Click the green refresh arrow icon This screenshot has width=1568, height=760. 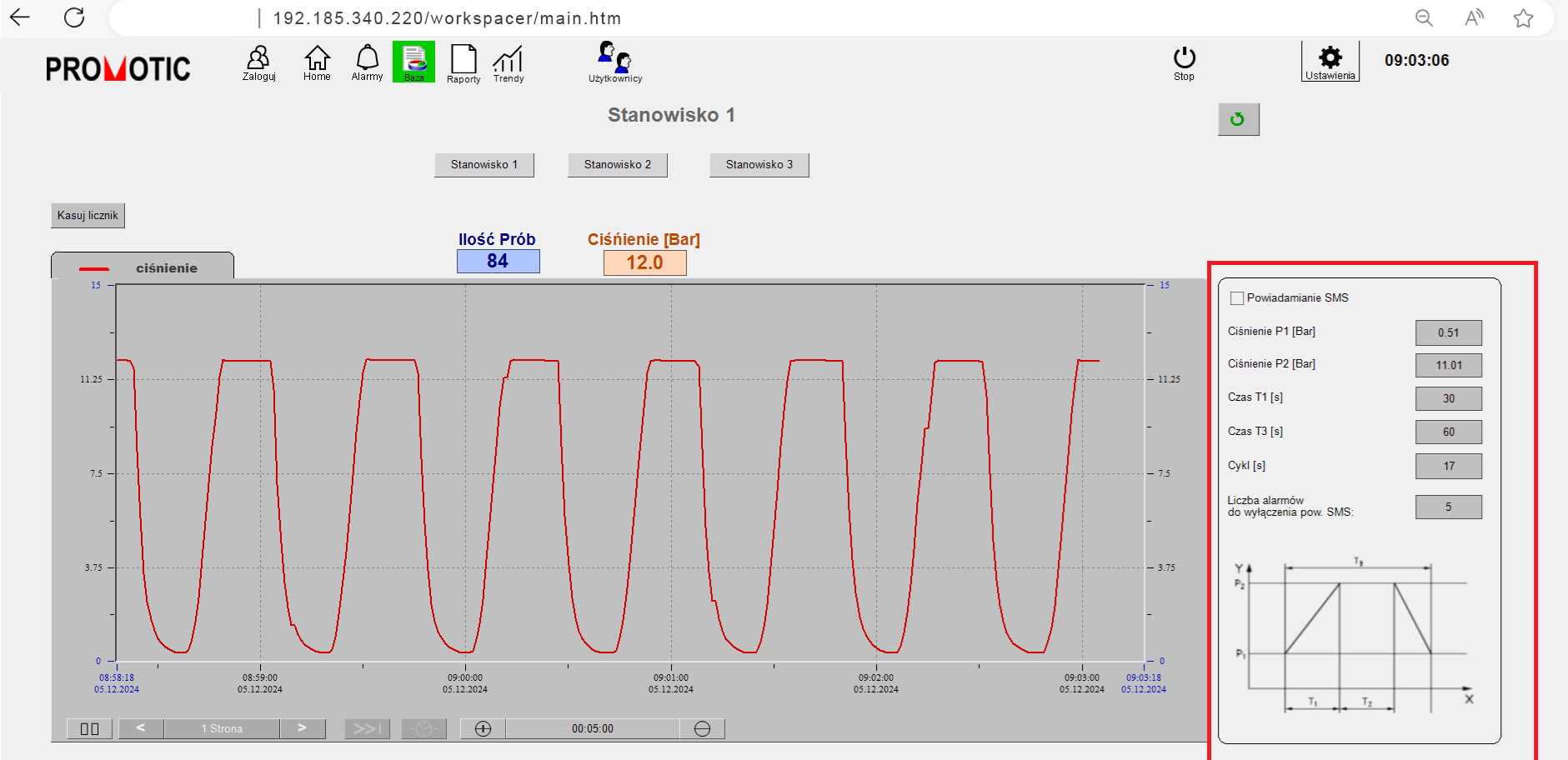click(1239, 120)
